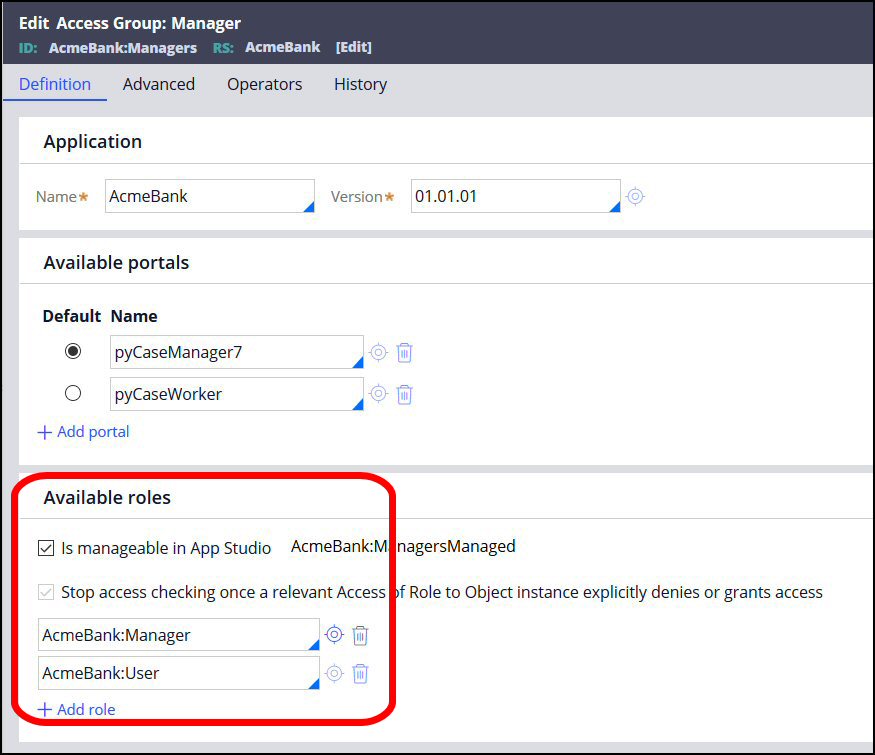Select pyCaseManager7 default portal radio button
875x755 pixels.
tap(73, 352)
